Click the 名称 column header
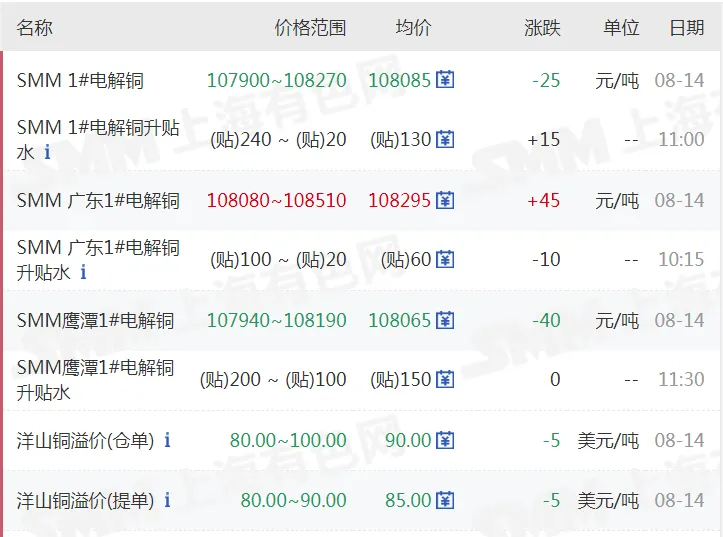Viewport: 723px width, 537px height. (x=35, y=28)
